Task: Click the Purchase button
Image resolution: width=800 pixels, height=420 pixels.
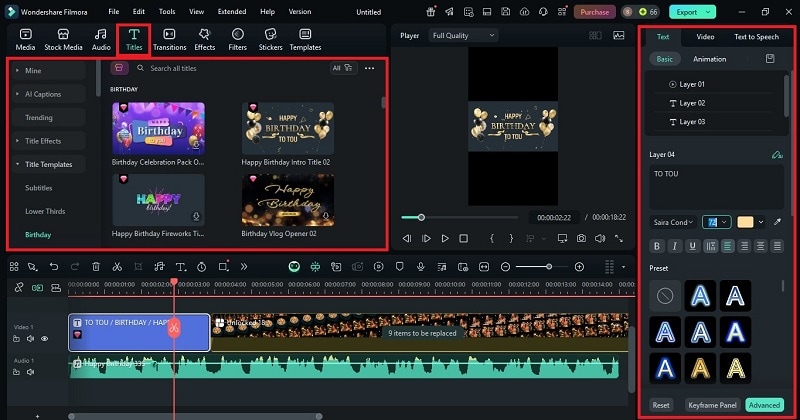Action: coord(594,12)
